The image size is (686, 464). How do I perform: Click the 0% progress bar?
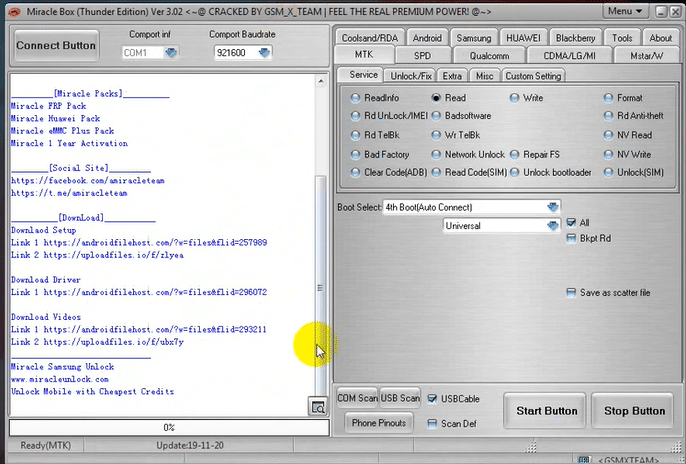(x=169, y=427)
